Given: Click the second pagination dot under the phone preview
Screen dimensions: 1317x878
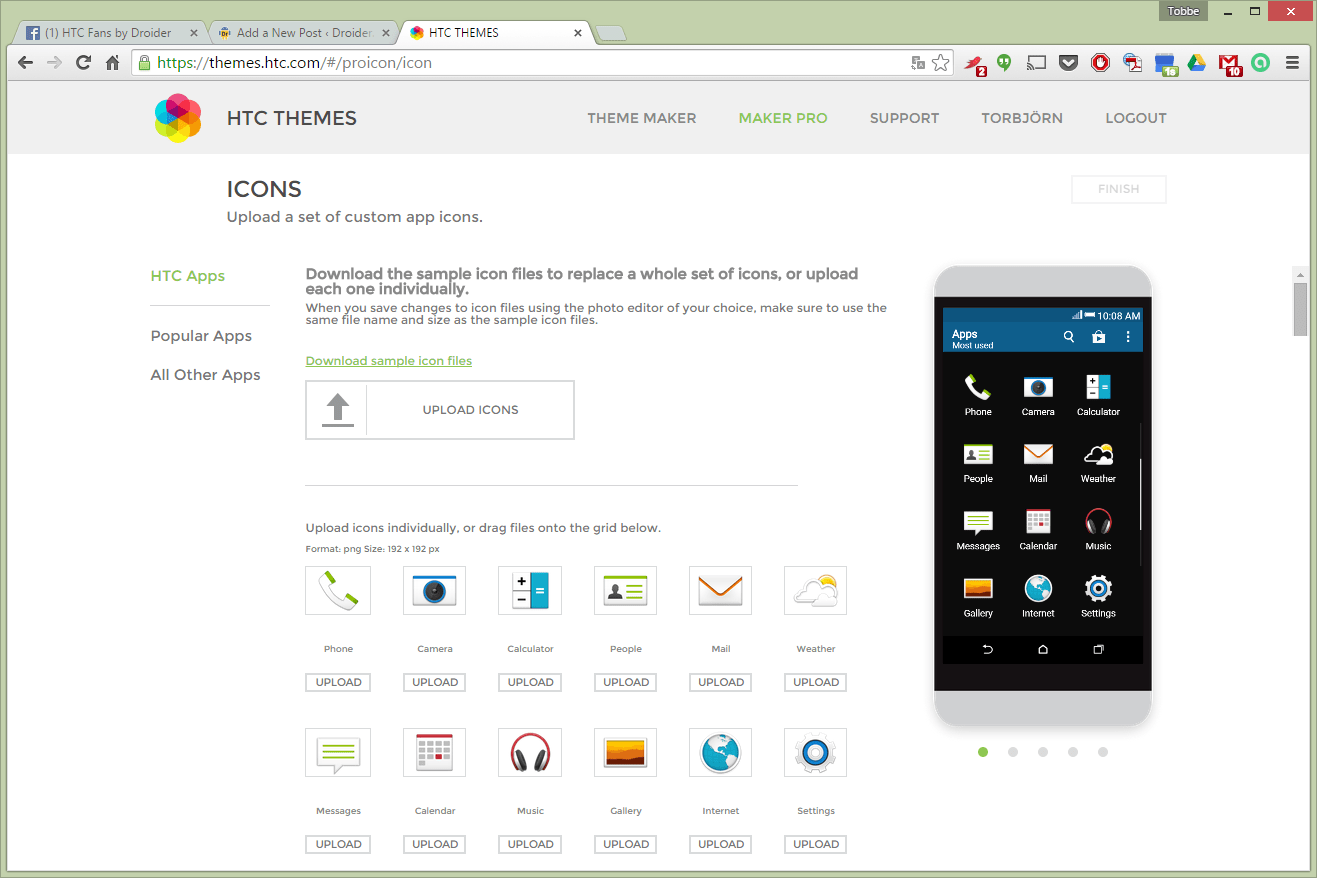Looking at the screenshot, I should click(x=1013, y=752).
